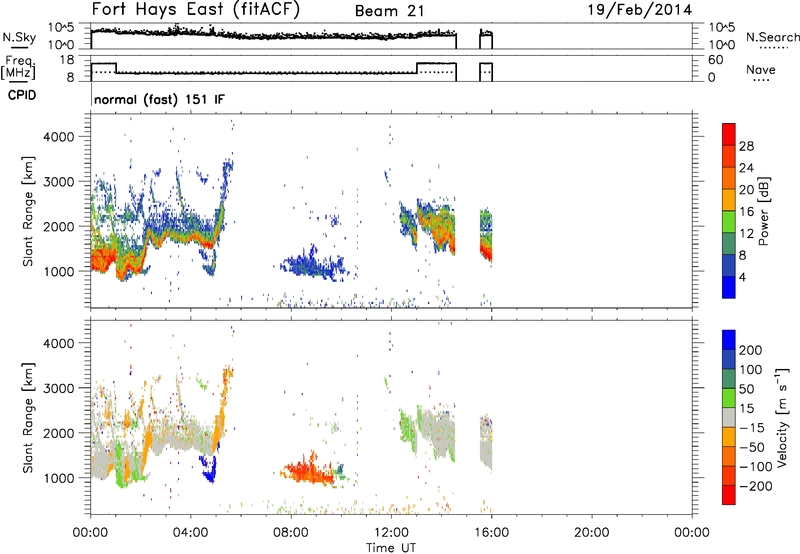Click the 'Fort Hays East (fitACF)' title
The width and height of the screenshot is (800, 554).
coord(196,9)
